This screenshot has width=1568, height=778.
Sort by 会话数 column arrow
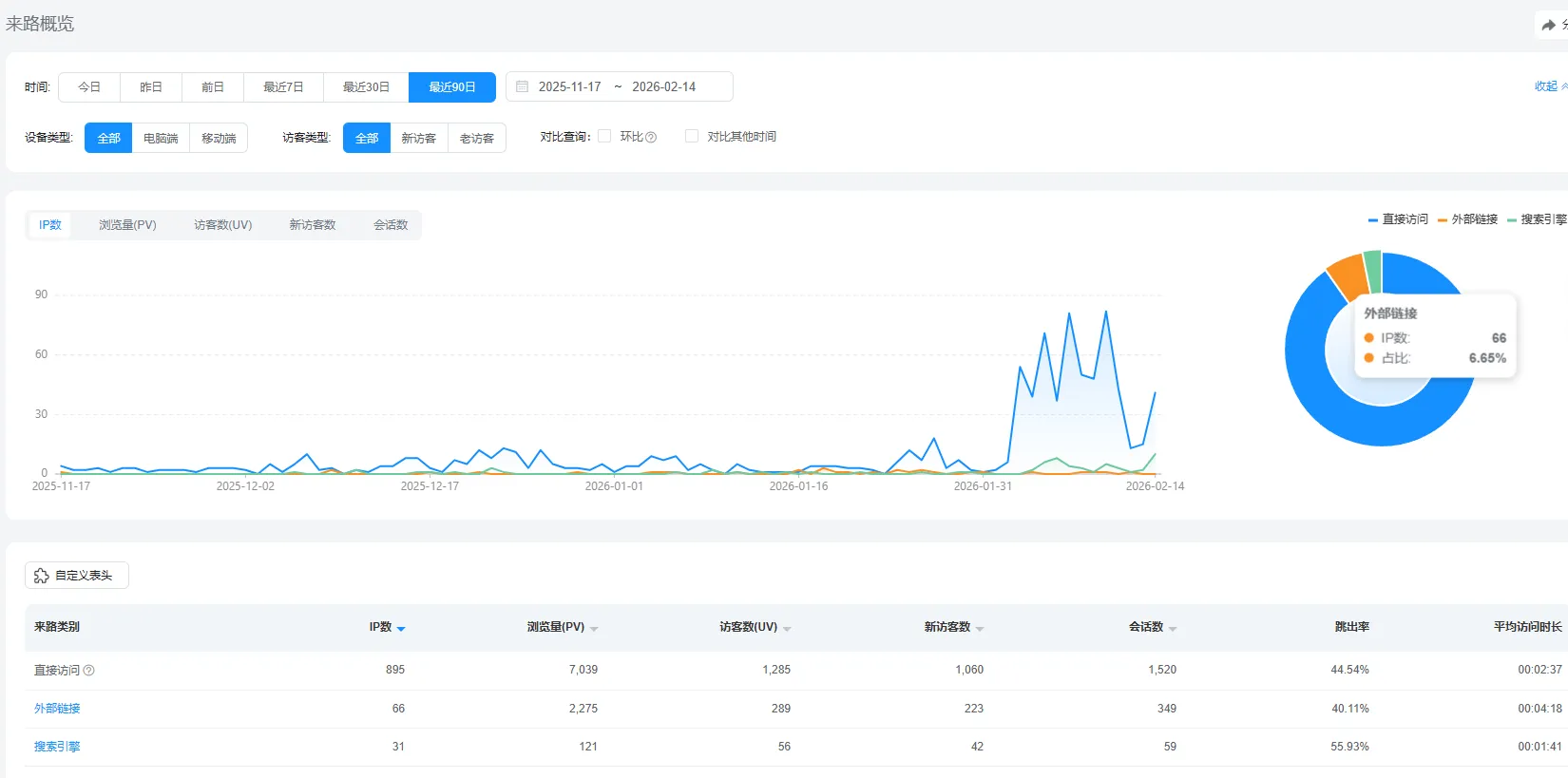[x=1173, y=628]
